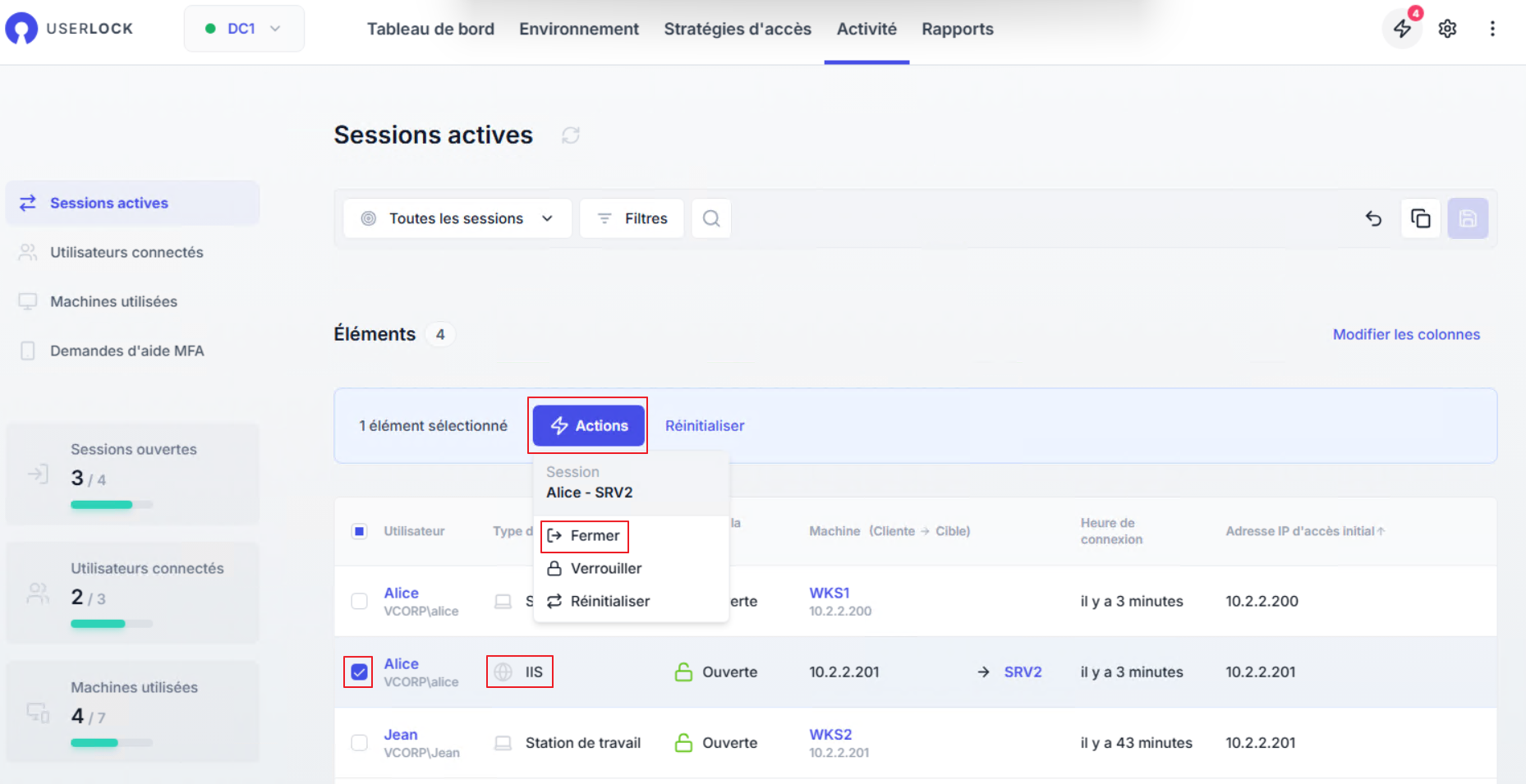The image size is (1526, 784).
Task: Click the Sessions ouvertes progress bar
Action: click(x=112, y=505)
